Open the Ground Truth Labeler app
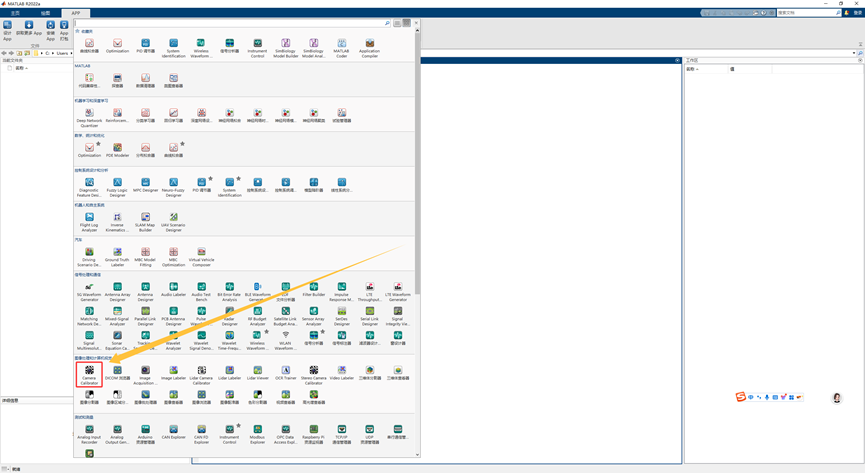The image size is (865, 473). 118,256
